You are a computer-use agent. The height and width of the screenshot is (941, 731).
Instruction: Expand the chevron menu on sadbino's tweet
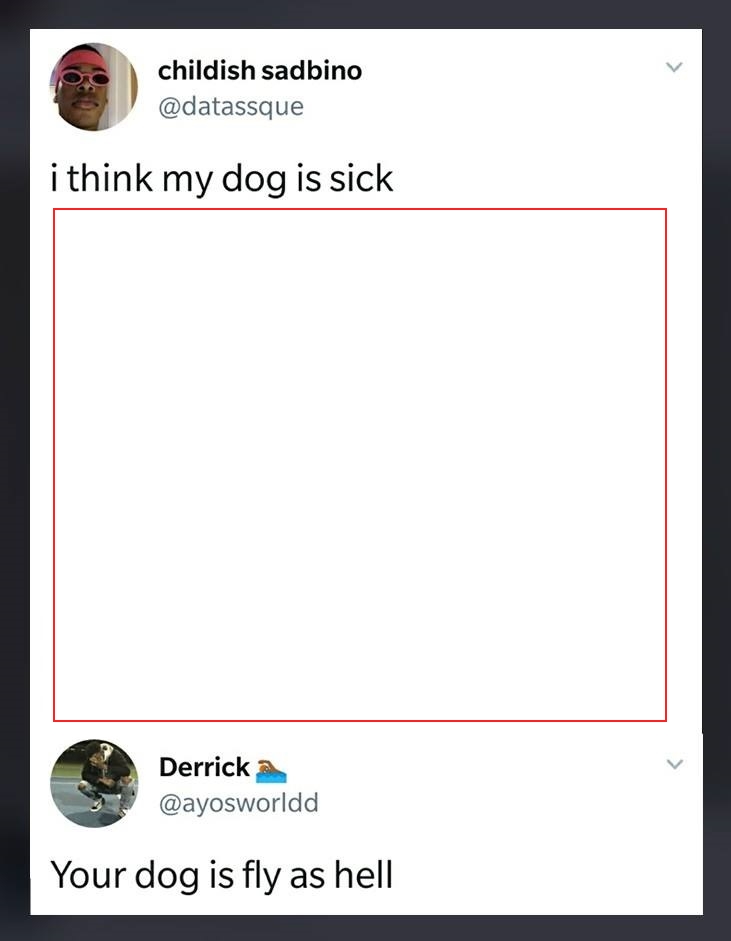point(675,67)
